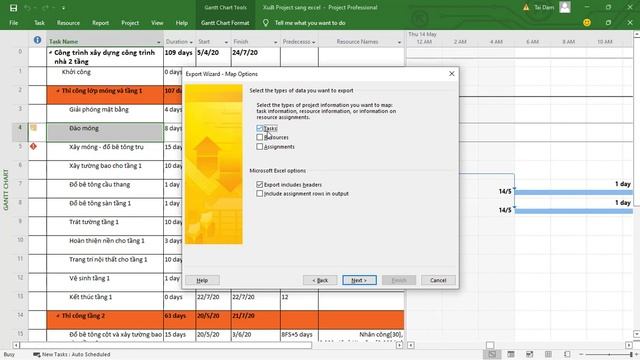Click New Tasks Auto Scheduled status icon
The height and width of the screenshot is (360, 640).
(x=37, y=354)
